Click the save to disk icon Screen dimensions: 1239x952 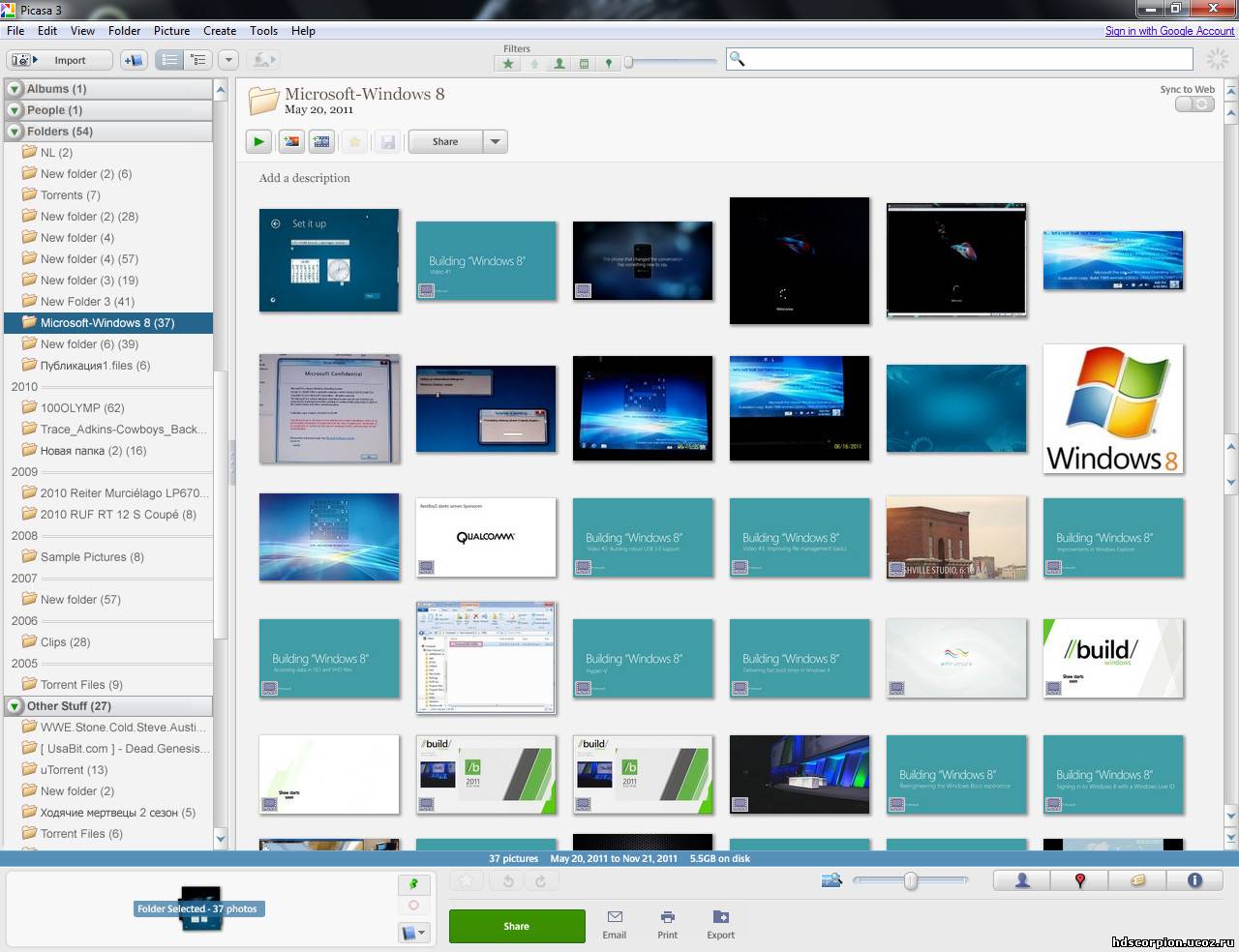(387, 141)
